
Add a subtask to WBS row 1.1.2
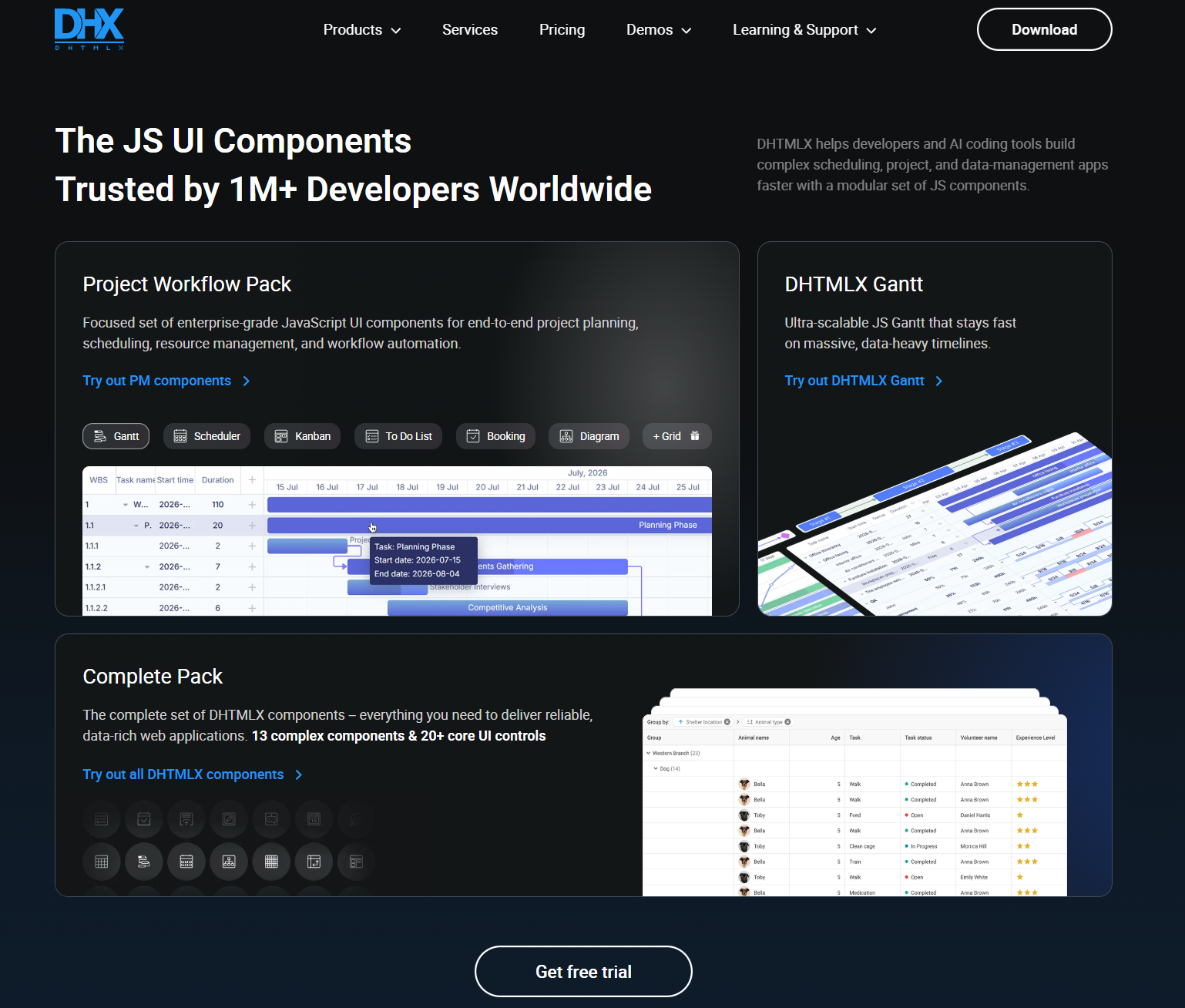point(252,566)
